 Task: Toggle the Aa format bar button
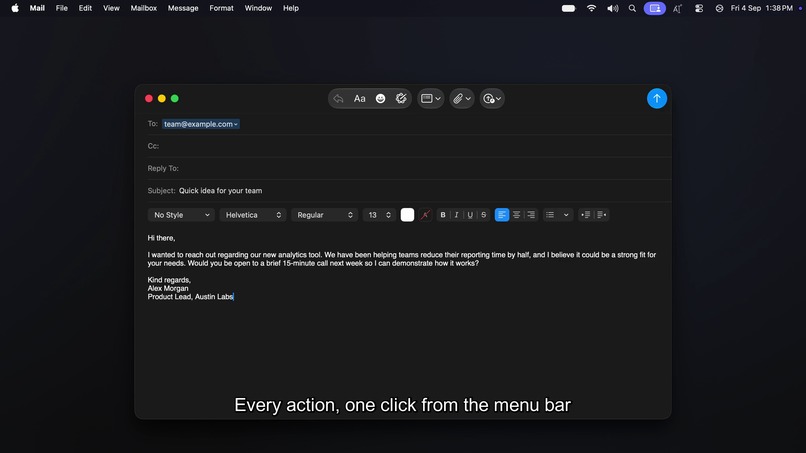coord(359,99)
